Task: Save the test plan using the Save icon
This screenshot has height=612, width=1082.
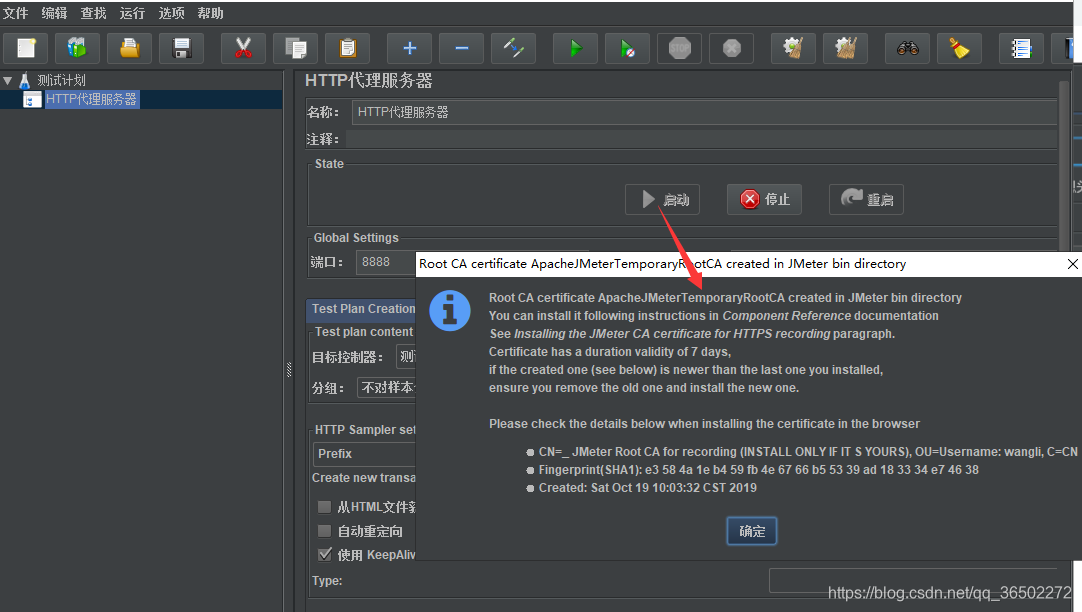Action: tap(181, 47)
